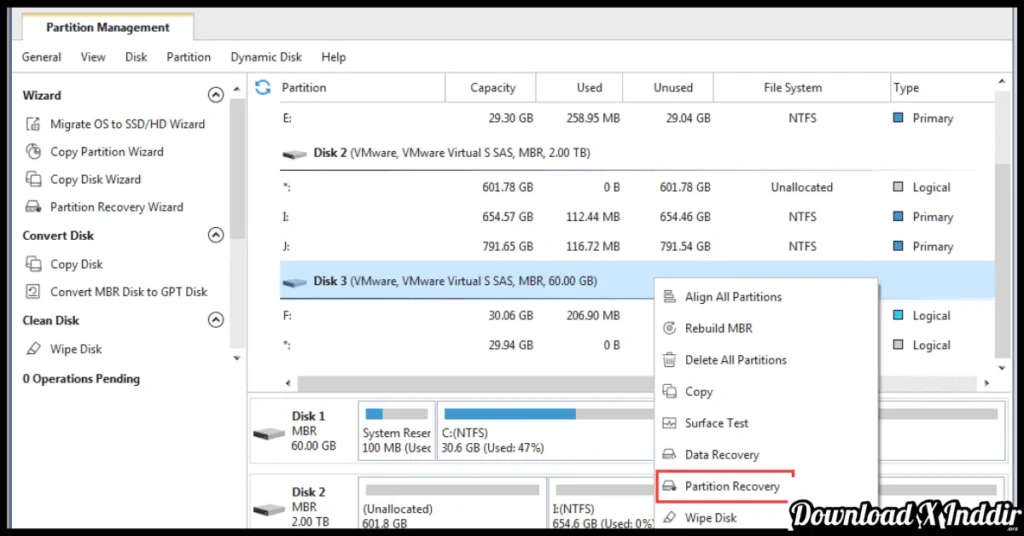Click the horizontal scrollbar left arrow
The height and width of the screenshot is (536, 1024).
[x=288, y=383]
